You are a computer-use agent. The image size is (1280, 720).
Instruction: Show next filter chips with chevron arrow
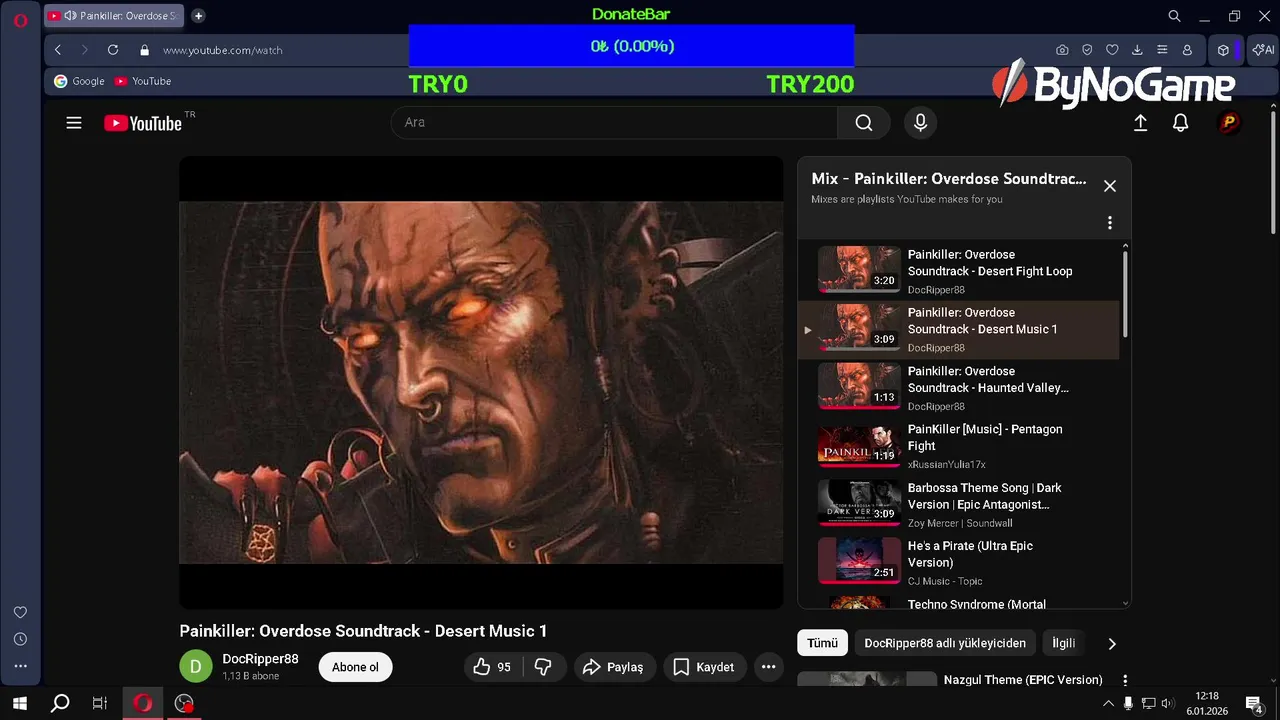pyautogui.click(x=1112, y=644)
